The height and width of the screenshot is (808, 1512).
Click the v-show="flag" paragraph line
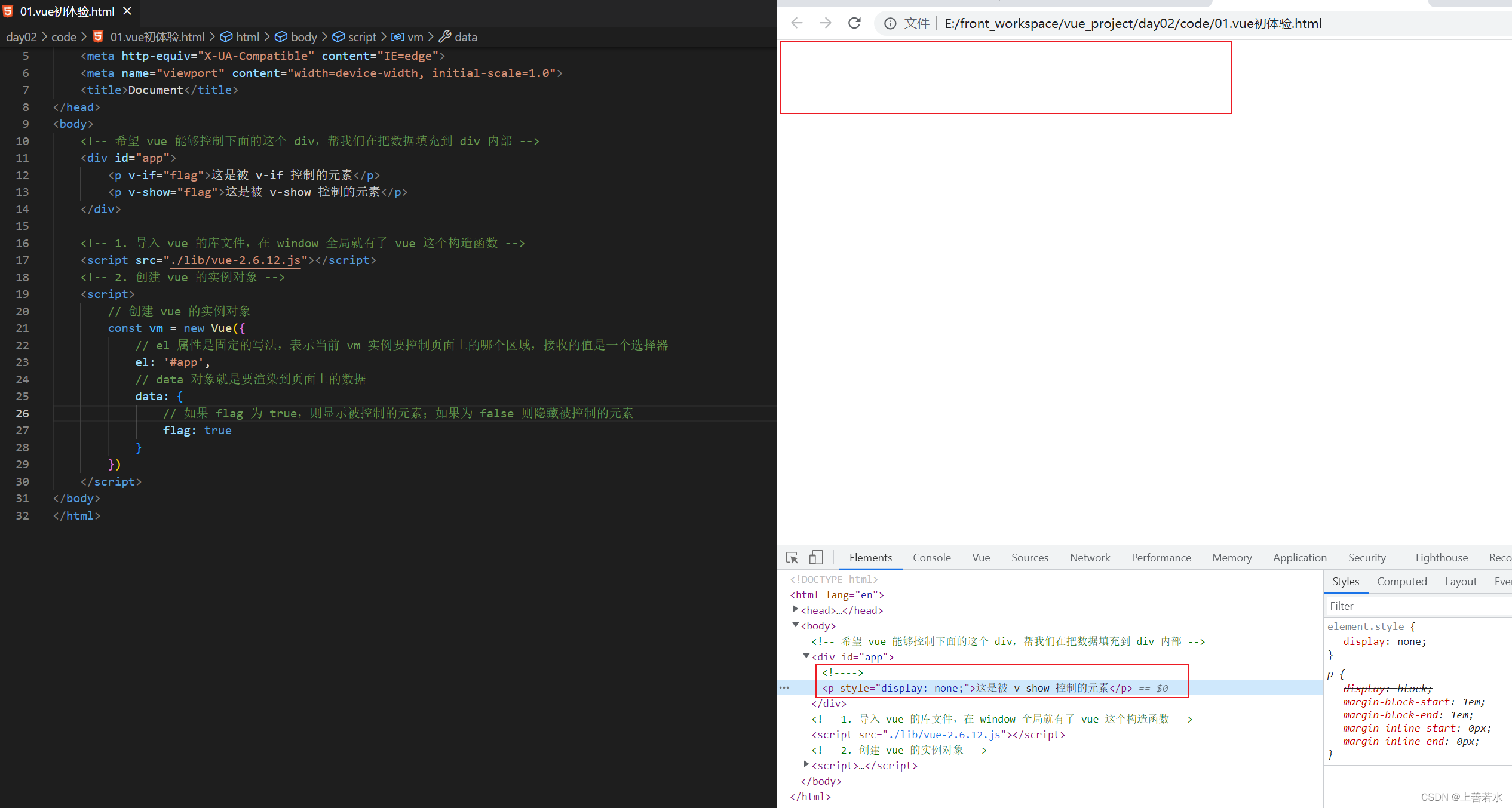click(x=257, y=192)
